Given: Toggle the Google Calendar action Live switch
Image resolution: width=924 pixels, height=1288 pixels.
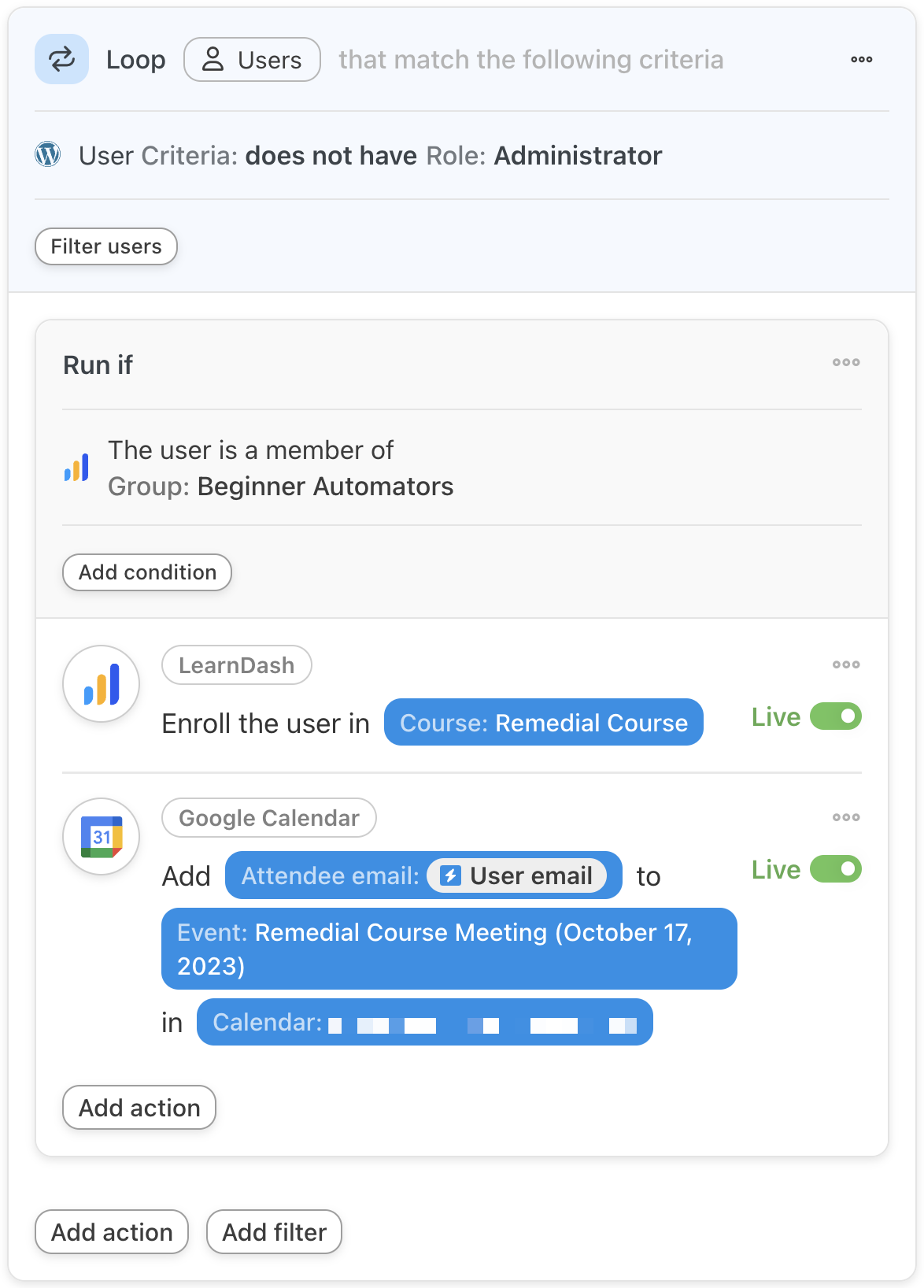Looking at the screenshot, I should click(x=836, y=869).
